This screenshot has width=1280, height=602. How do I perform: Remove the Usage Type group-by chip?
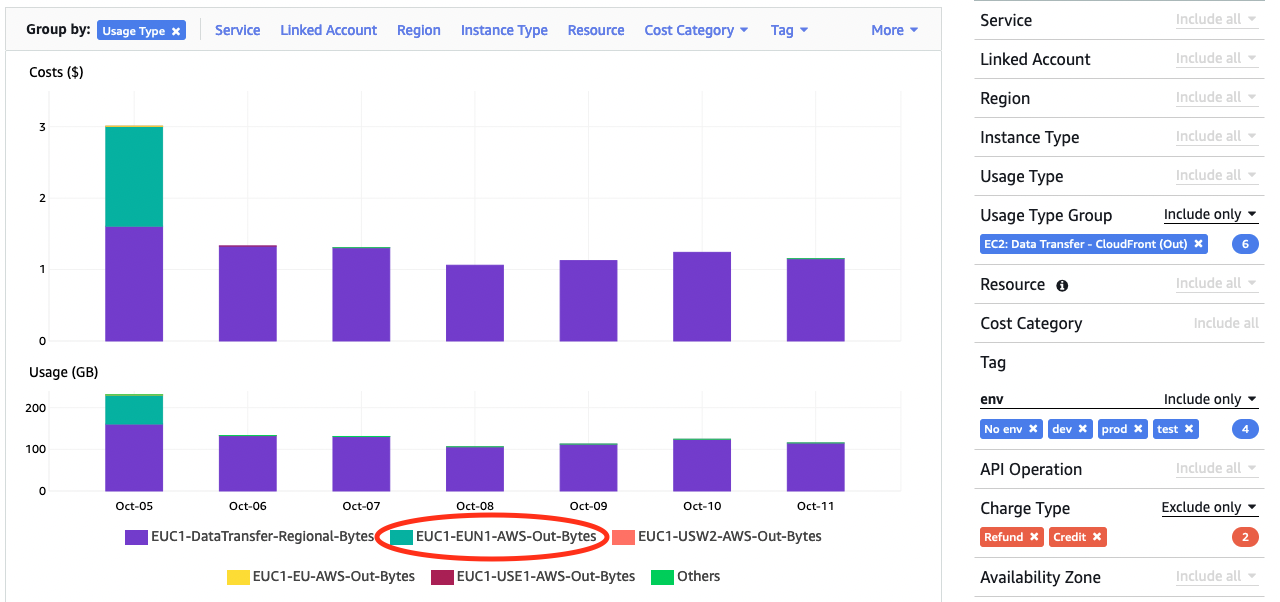click(176, 31)
